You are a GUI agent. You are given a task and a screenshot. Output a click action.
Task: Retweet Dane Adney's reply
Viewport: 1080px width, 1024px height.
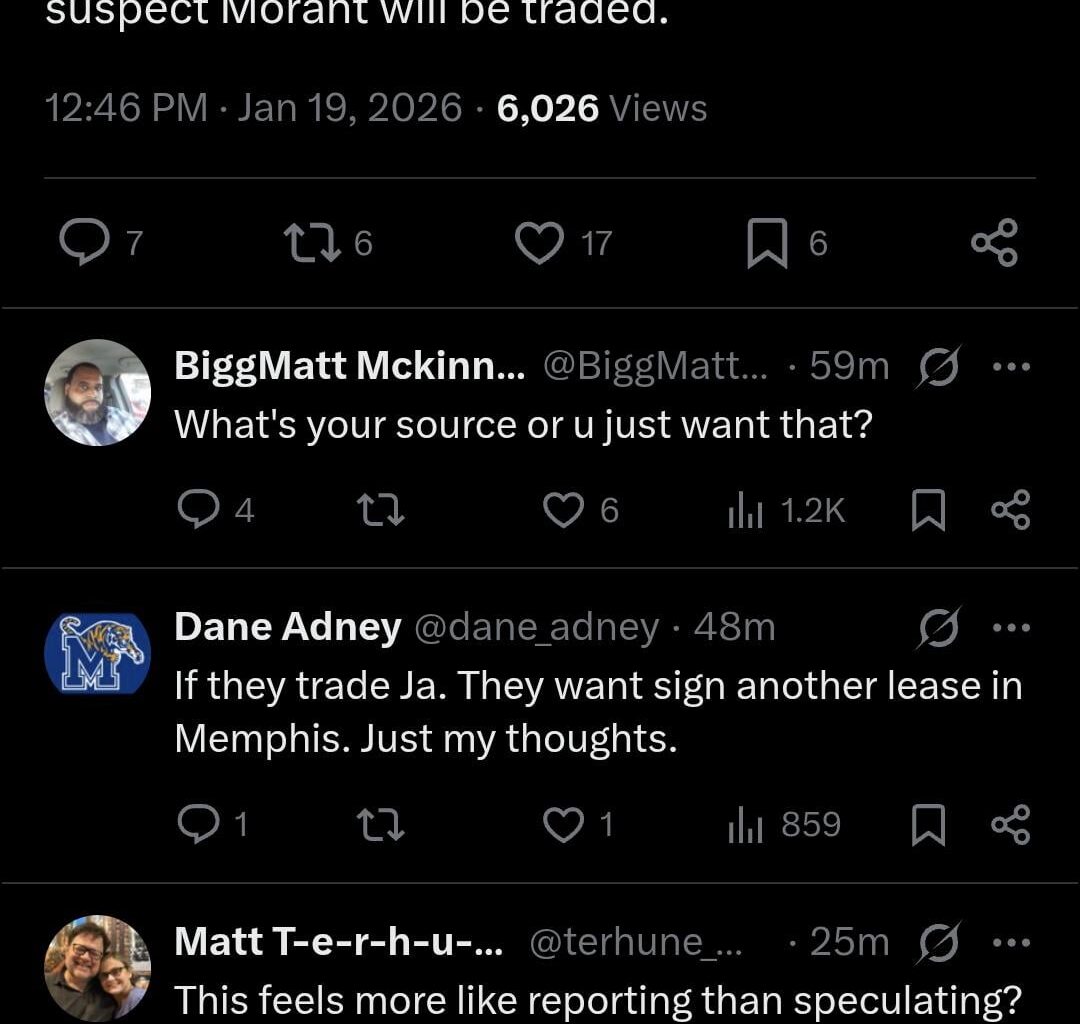tap(380, 824)
